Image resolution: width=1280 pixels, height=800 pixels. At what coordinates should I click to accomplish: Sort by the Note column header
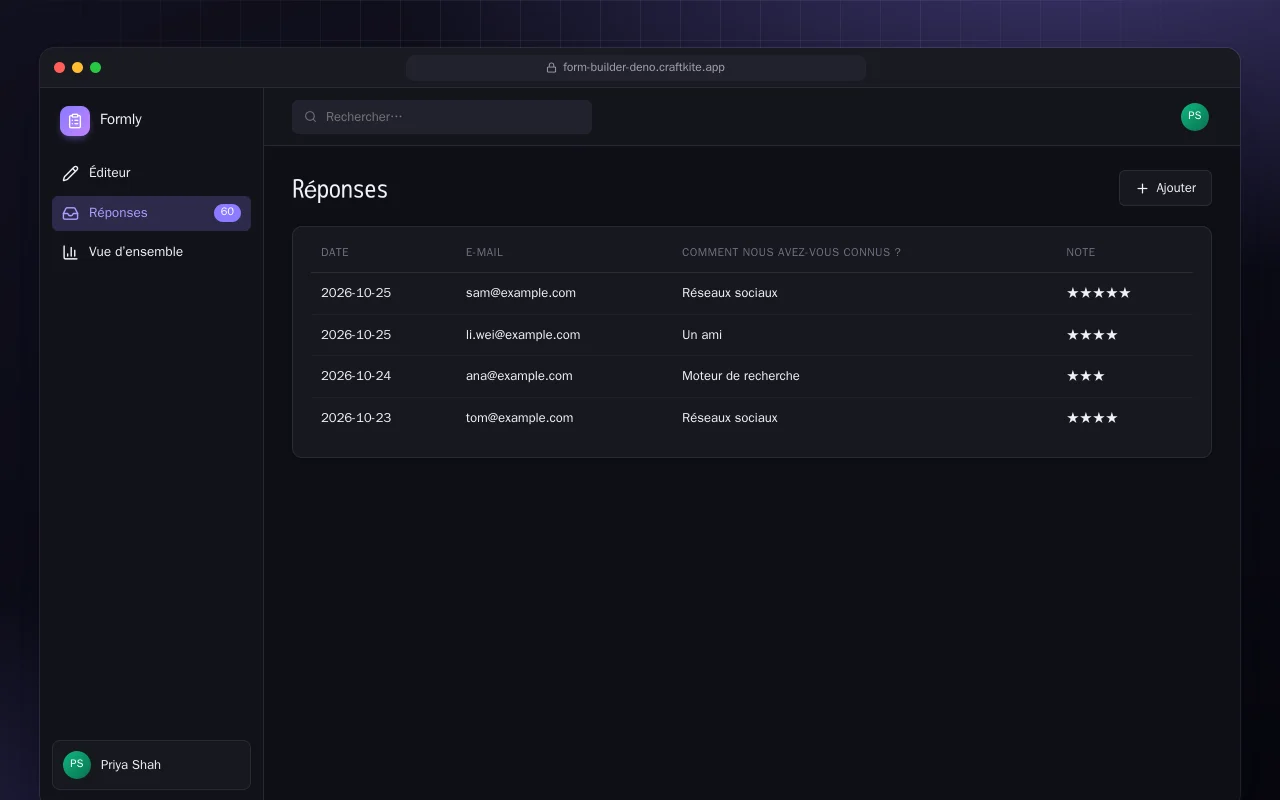[1081, 253]
